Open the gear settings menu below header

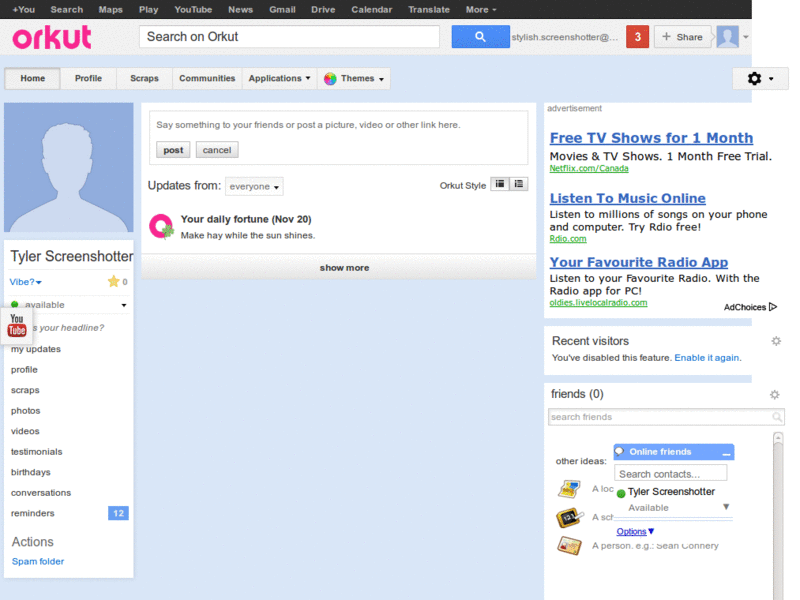point(760,79)
